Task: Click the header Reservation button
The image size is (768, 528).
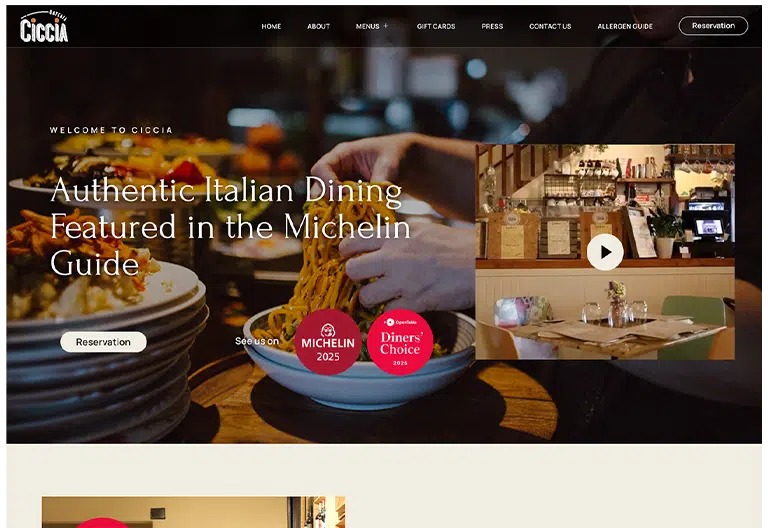Action: click(x=713, y=26)
